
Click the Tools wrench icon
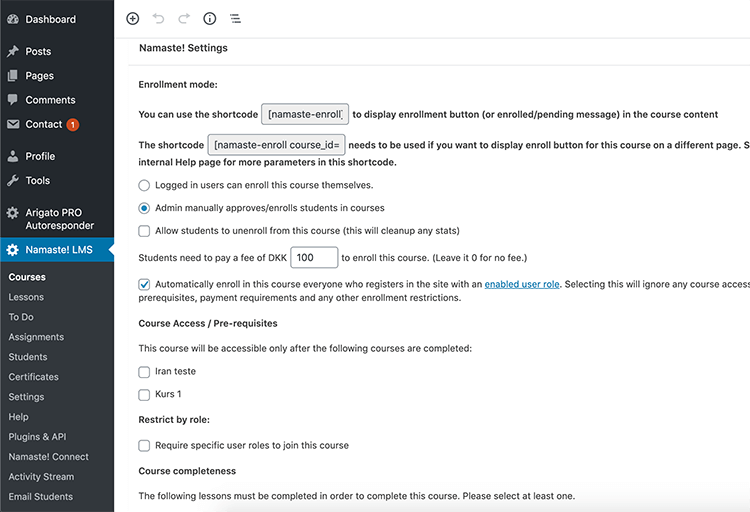click(x=13, y=180)
